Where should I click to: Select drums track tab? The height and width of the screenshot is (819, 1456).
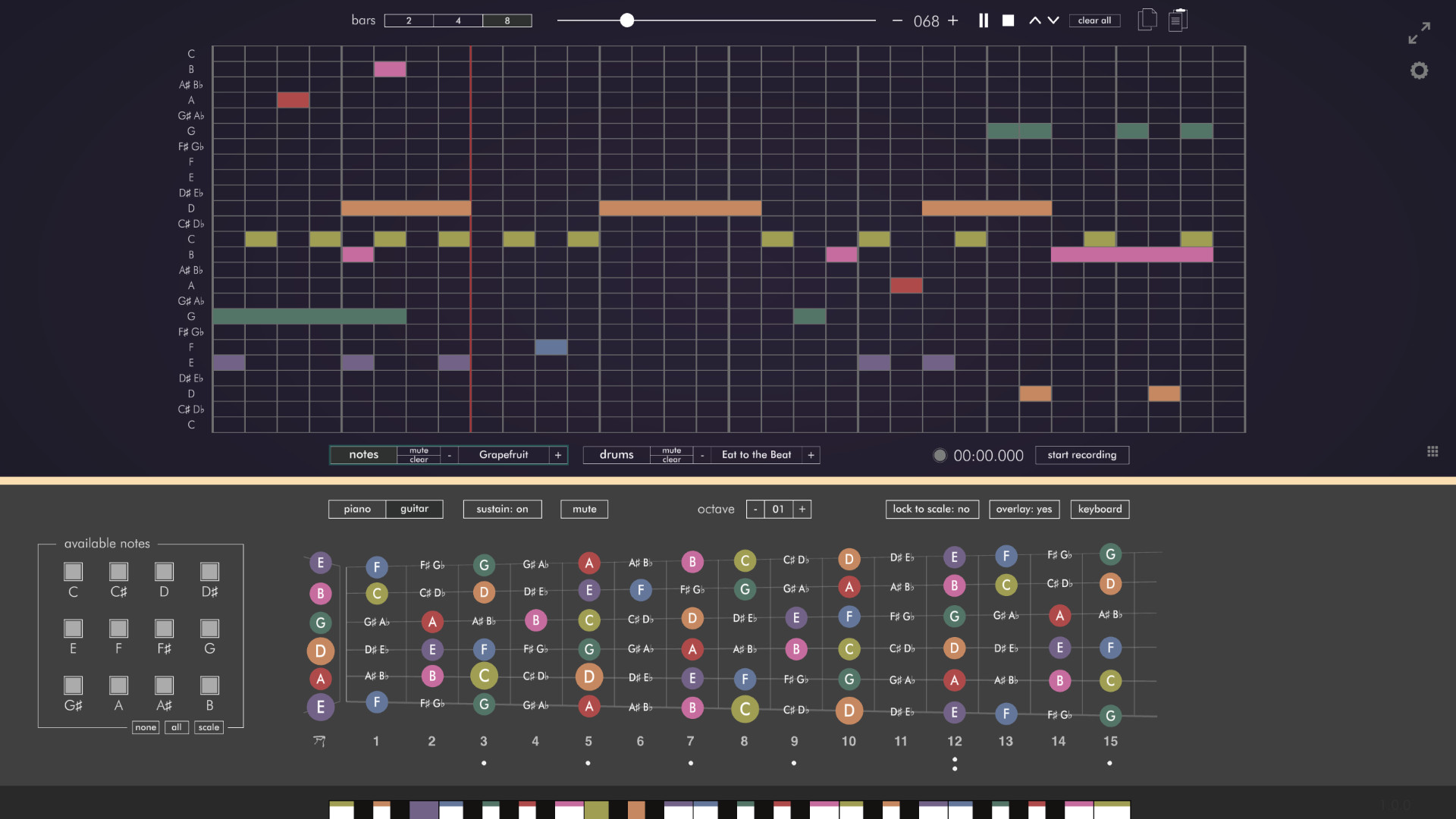[616, 455]
